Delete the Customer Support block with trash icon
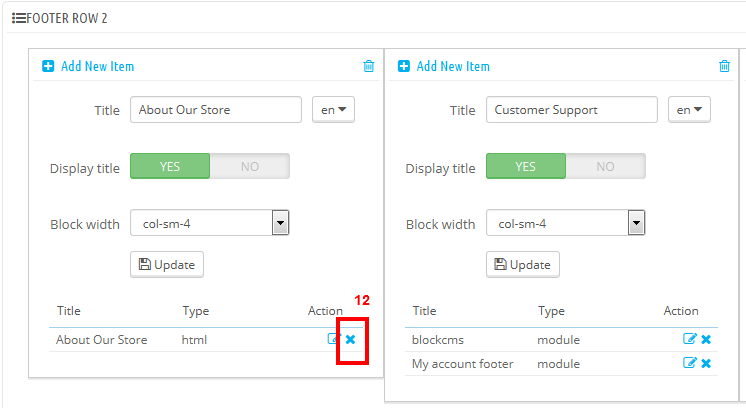 724,66
